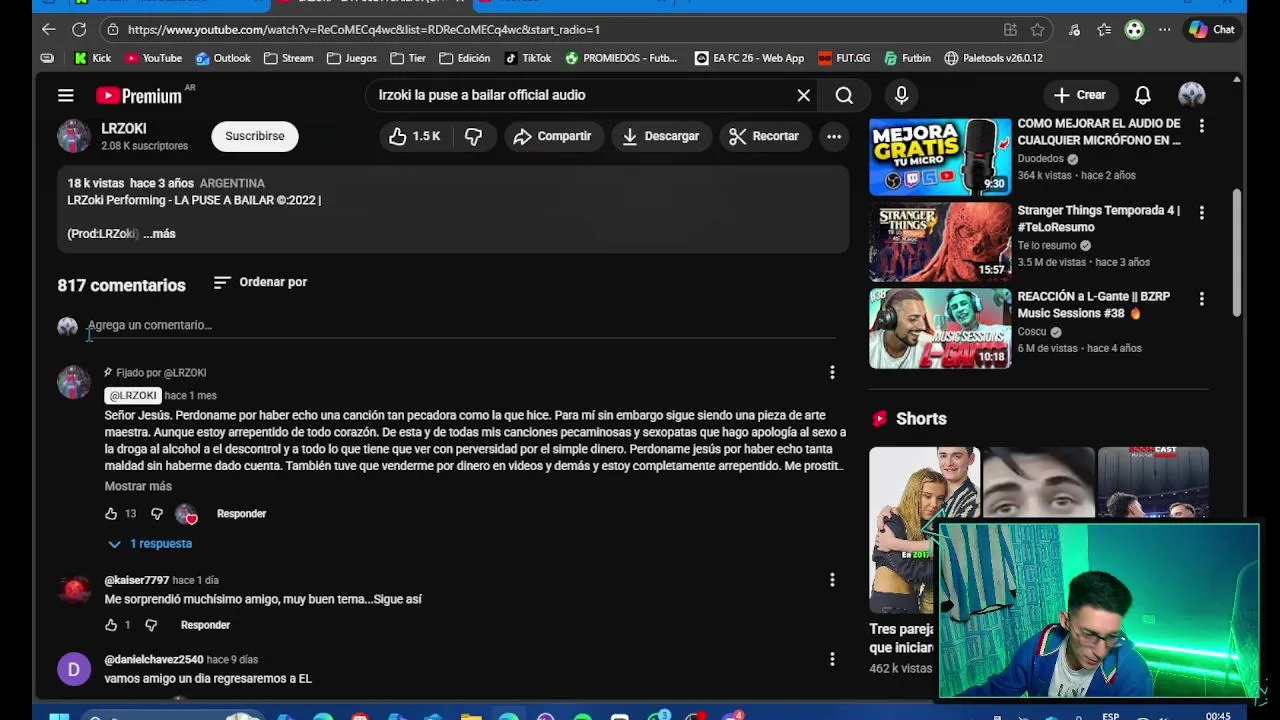
Task: Open the Juegos bookmarks folder
Action: [352, 58]
